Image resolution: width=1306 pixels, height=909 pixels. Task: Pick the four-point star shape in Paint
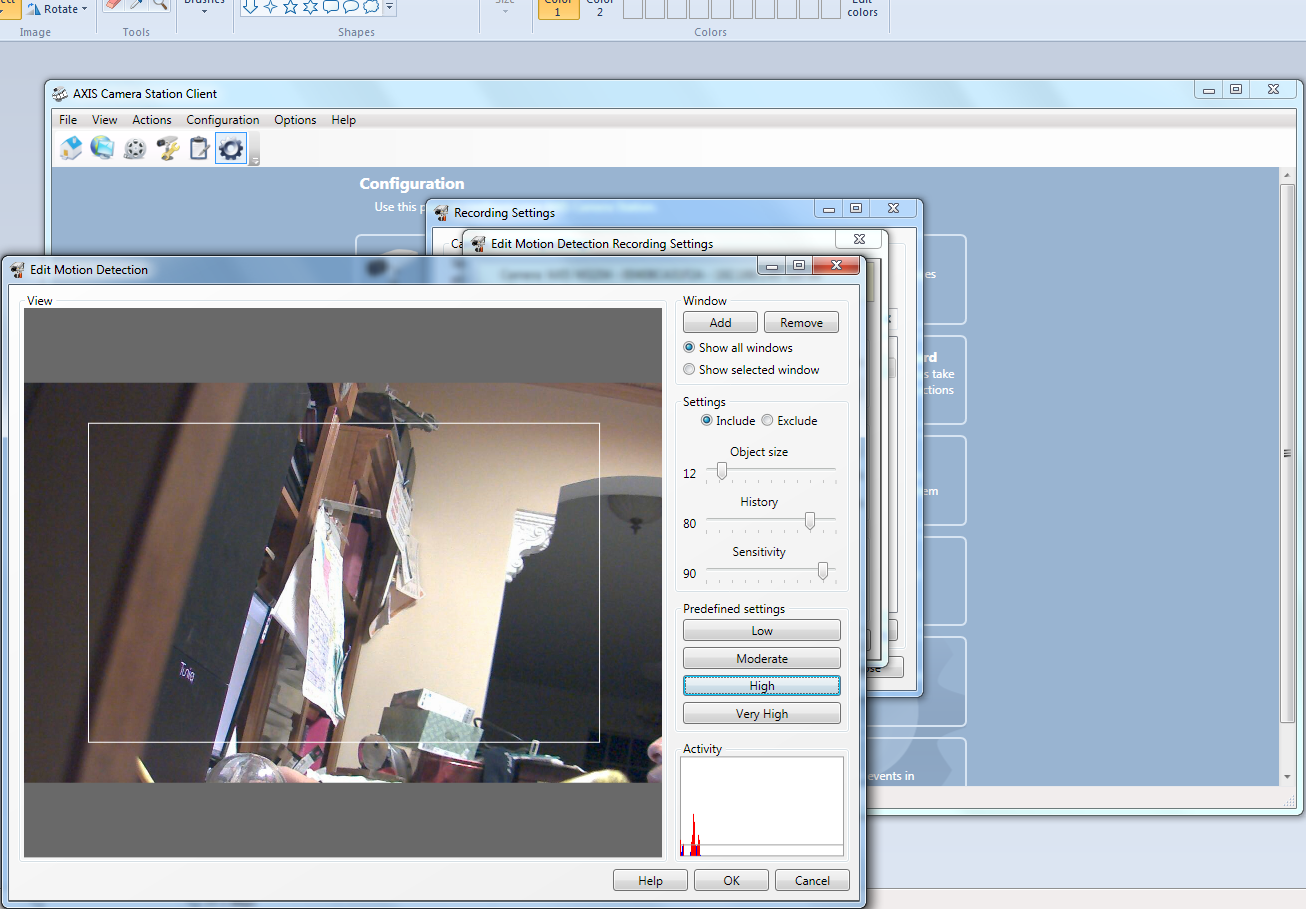pos(270,6)
